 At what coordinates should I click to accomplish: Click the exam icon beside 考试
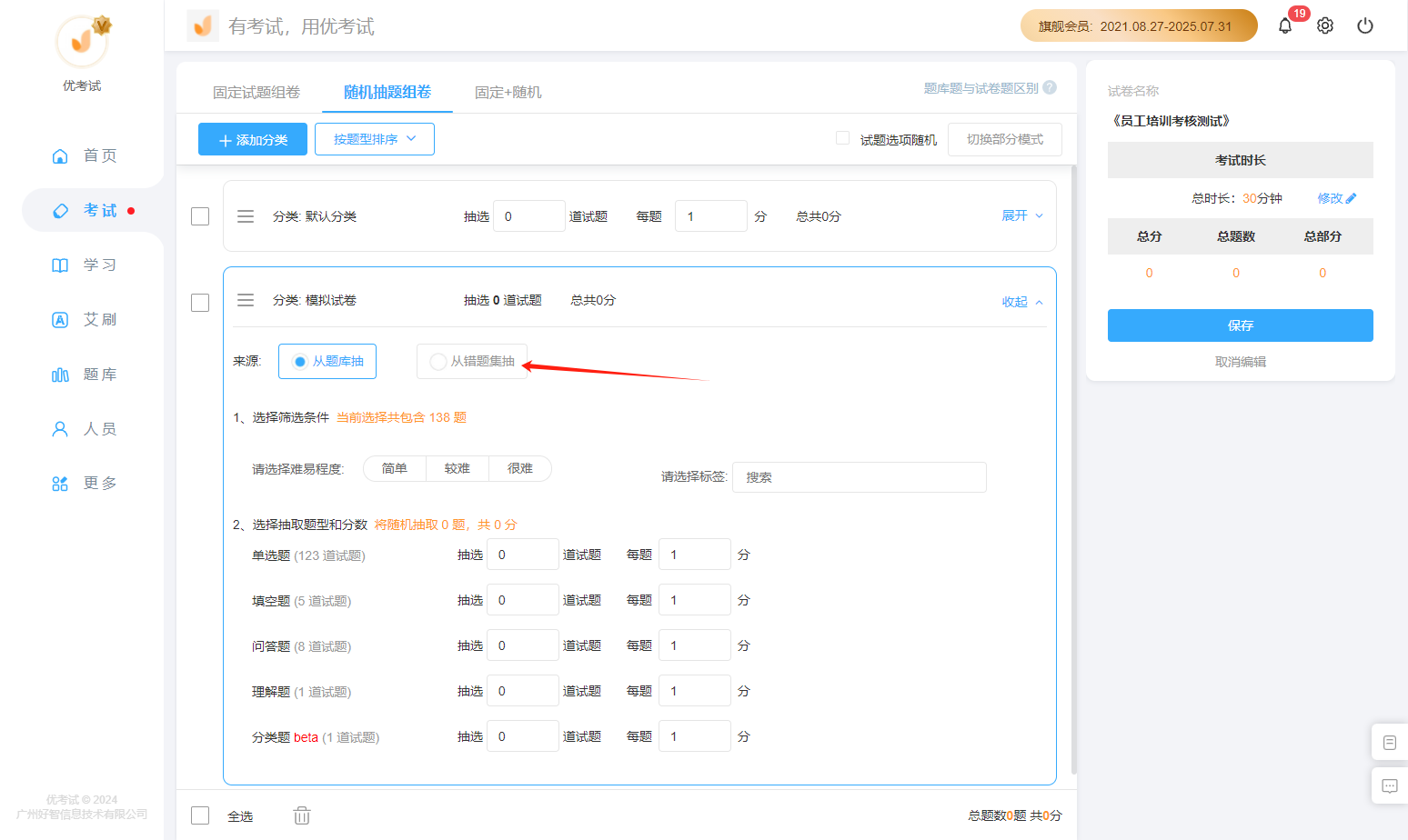60,211
